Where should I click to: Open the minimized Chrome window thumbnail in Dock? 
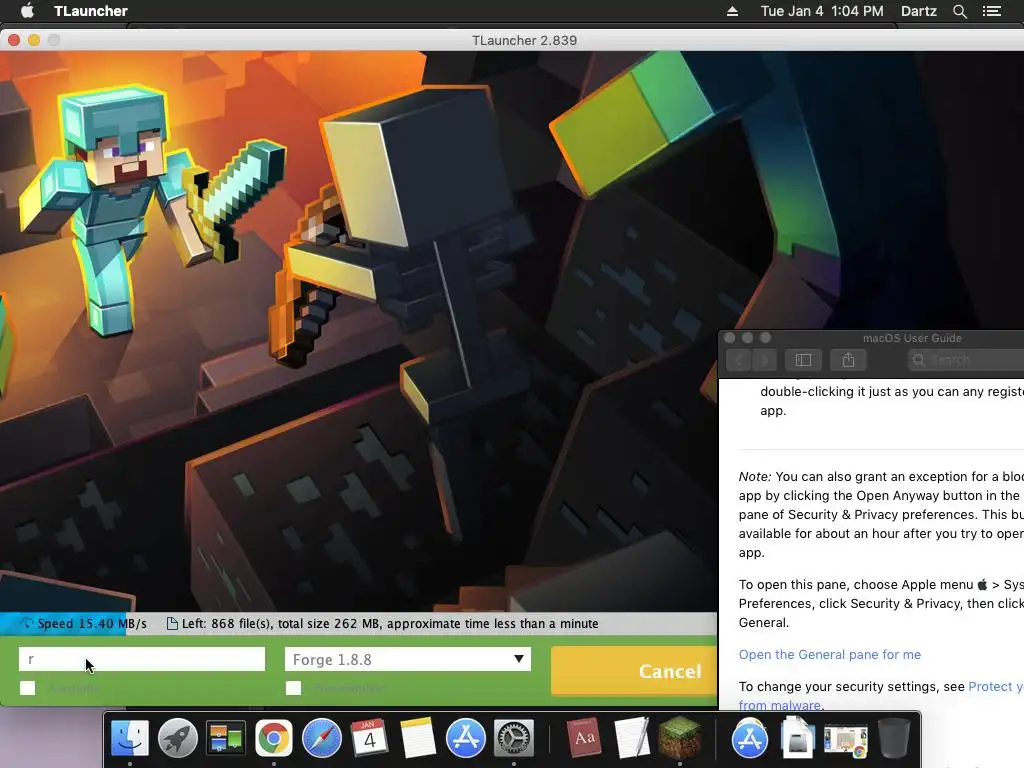(x=846, y=741)
